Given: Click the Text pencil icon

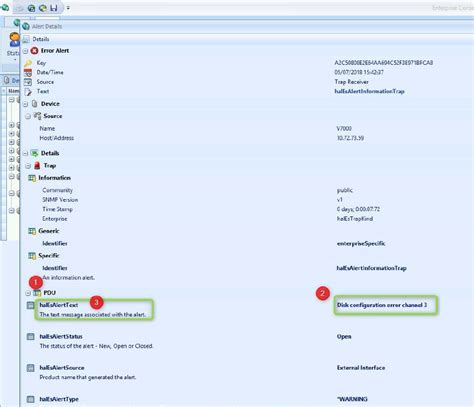Looking at the screenshot, I should tap(28, 91).
